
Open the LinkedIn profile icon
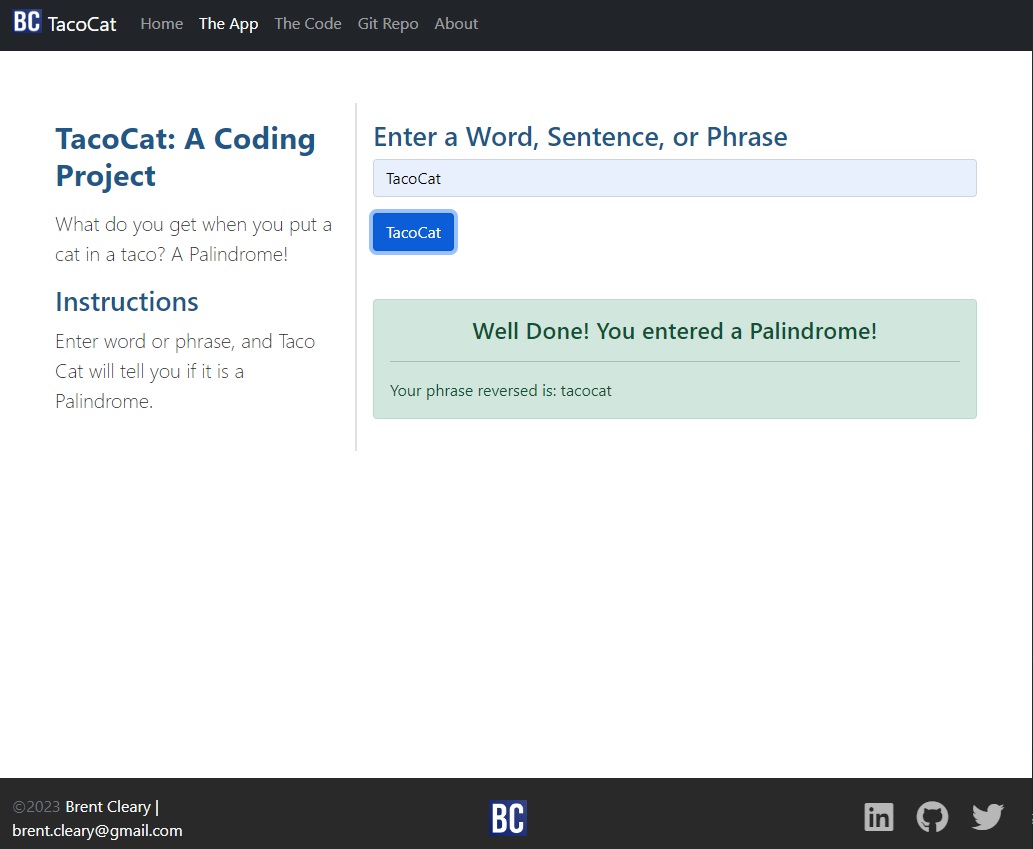pyautogui.click(x=878, y=817)
